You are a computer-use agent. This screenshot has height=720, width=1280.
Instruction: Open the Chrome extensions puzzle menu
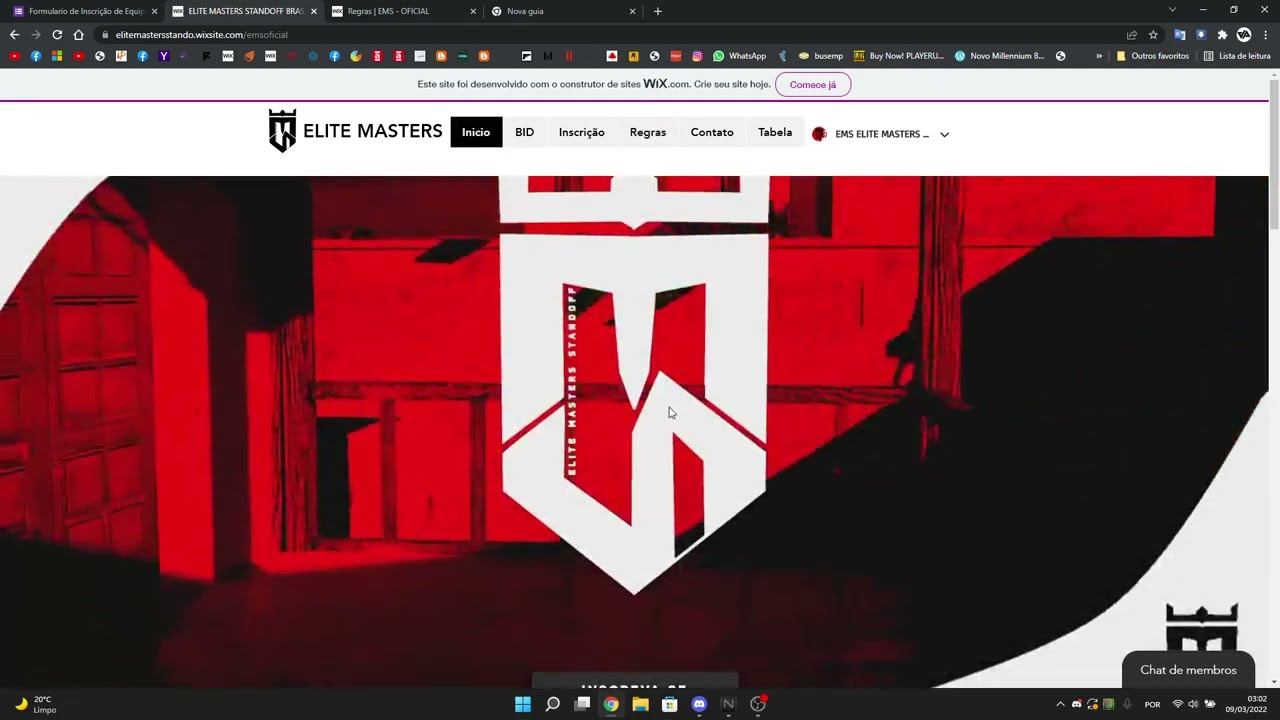coord(1222,35)
